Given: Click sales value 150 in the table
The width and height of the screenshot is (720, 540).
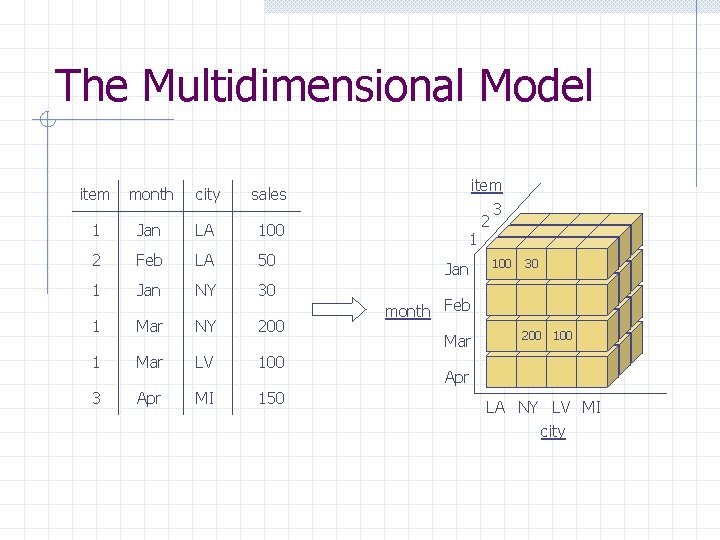Looking at the screenshot, I should tap(271, 398).
